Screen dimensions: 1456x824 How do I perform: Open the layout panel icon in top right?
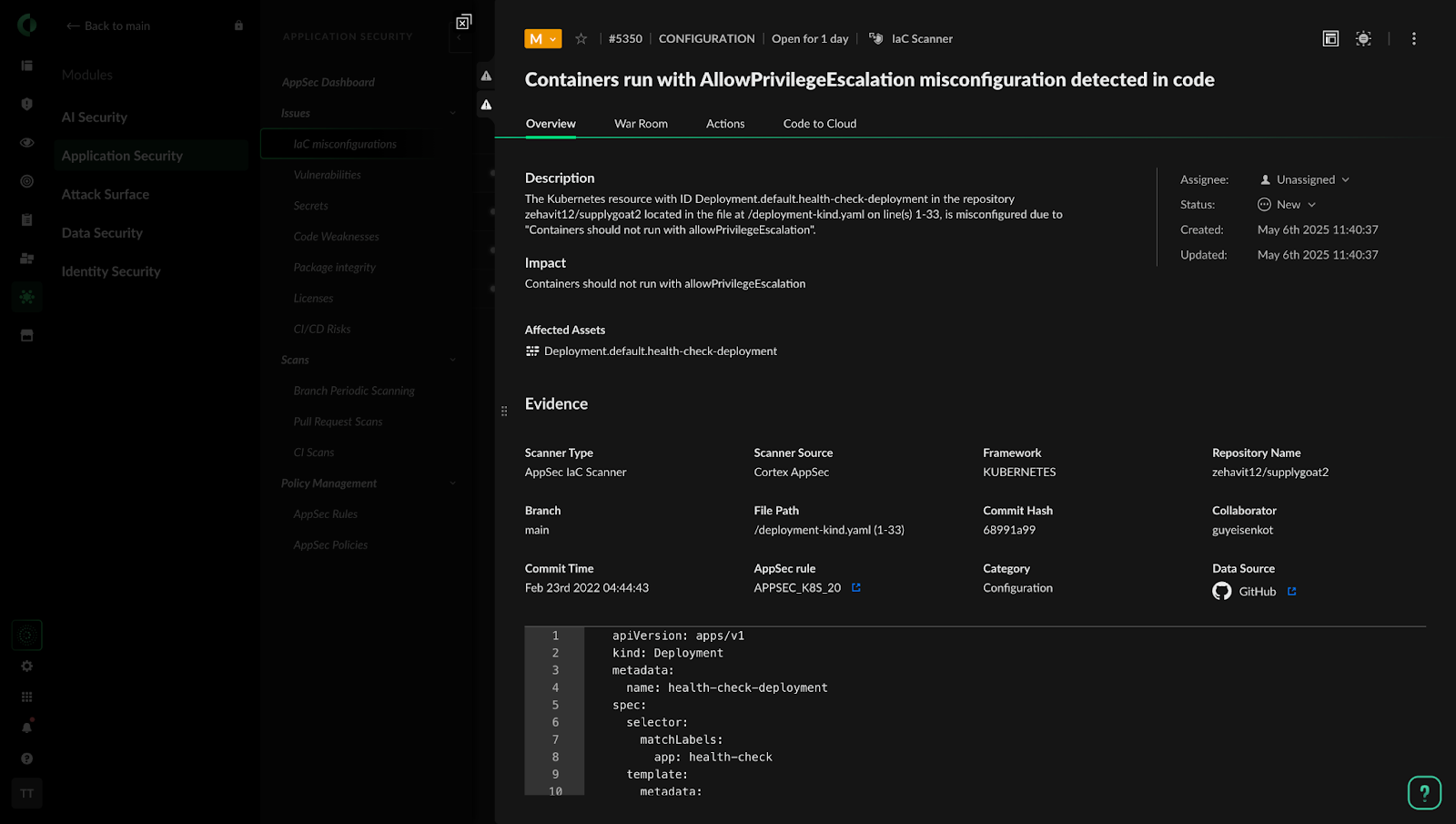pyautogui.click(x=1330, y=38)
